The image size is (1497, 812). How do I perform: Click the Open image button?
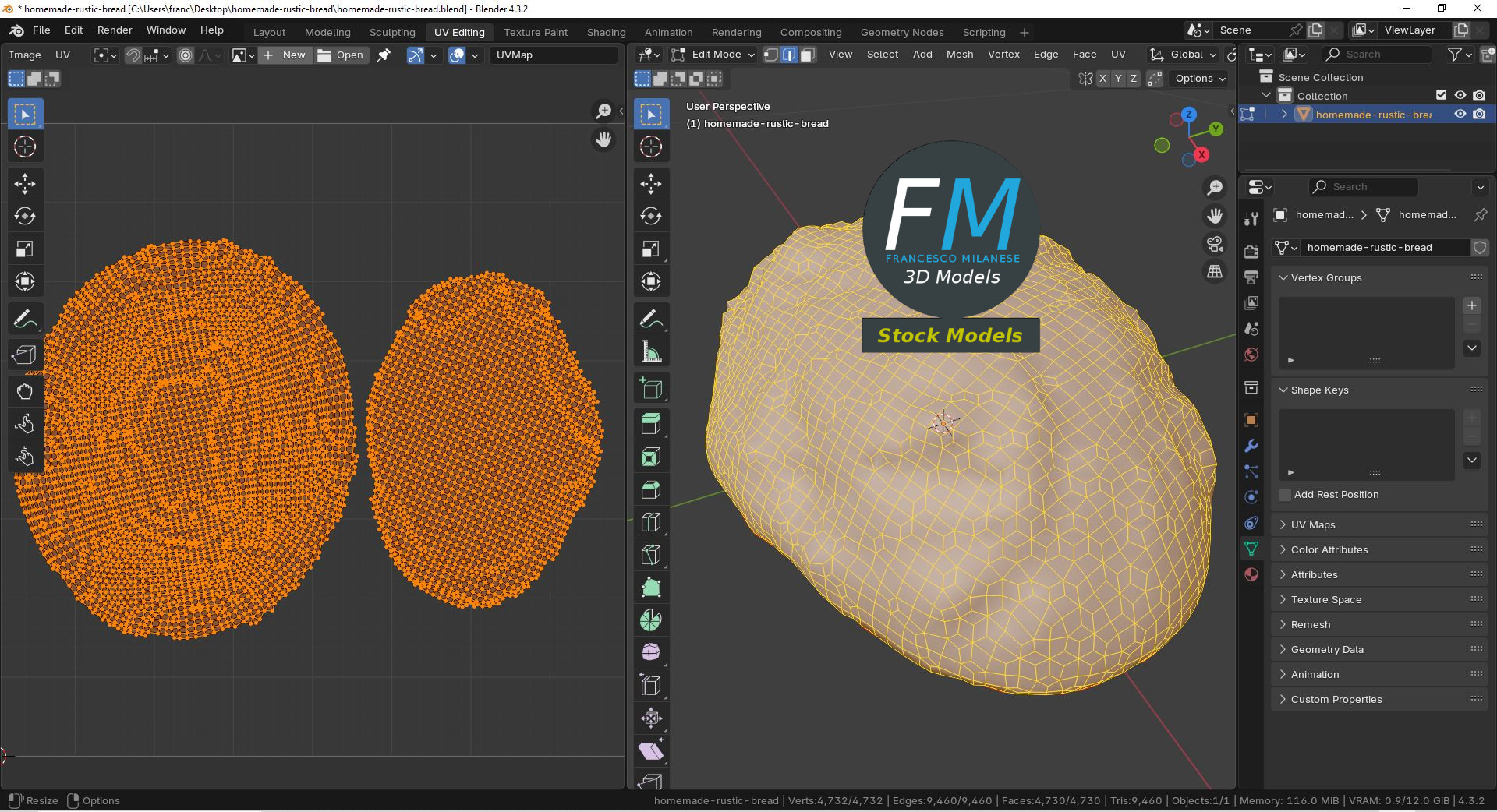point(341,55)
